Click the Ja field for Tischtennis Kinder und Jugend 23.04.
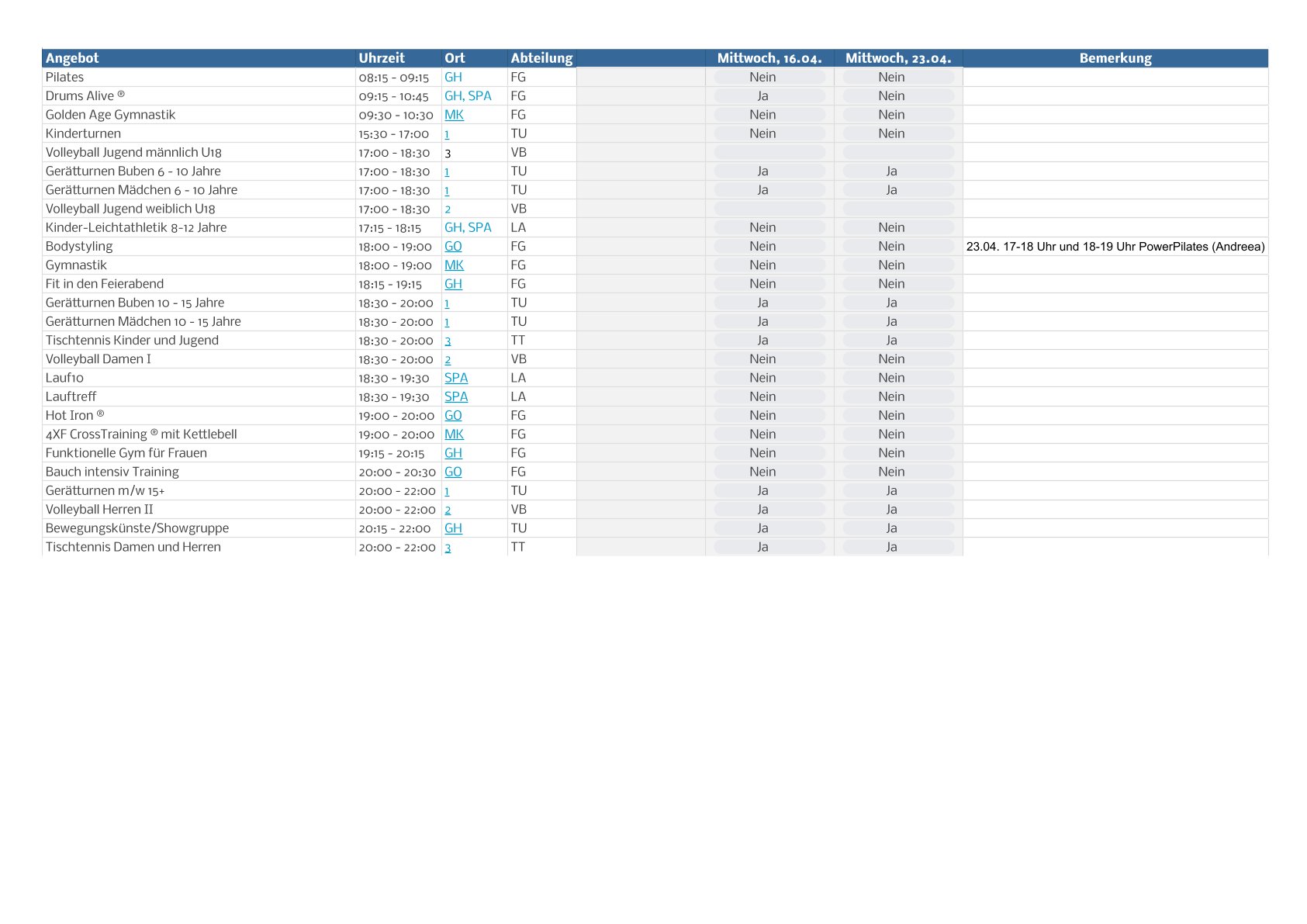The image size is (1307, 924). click(898, 341)
